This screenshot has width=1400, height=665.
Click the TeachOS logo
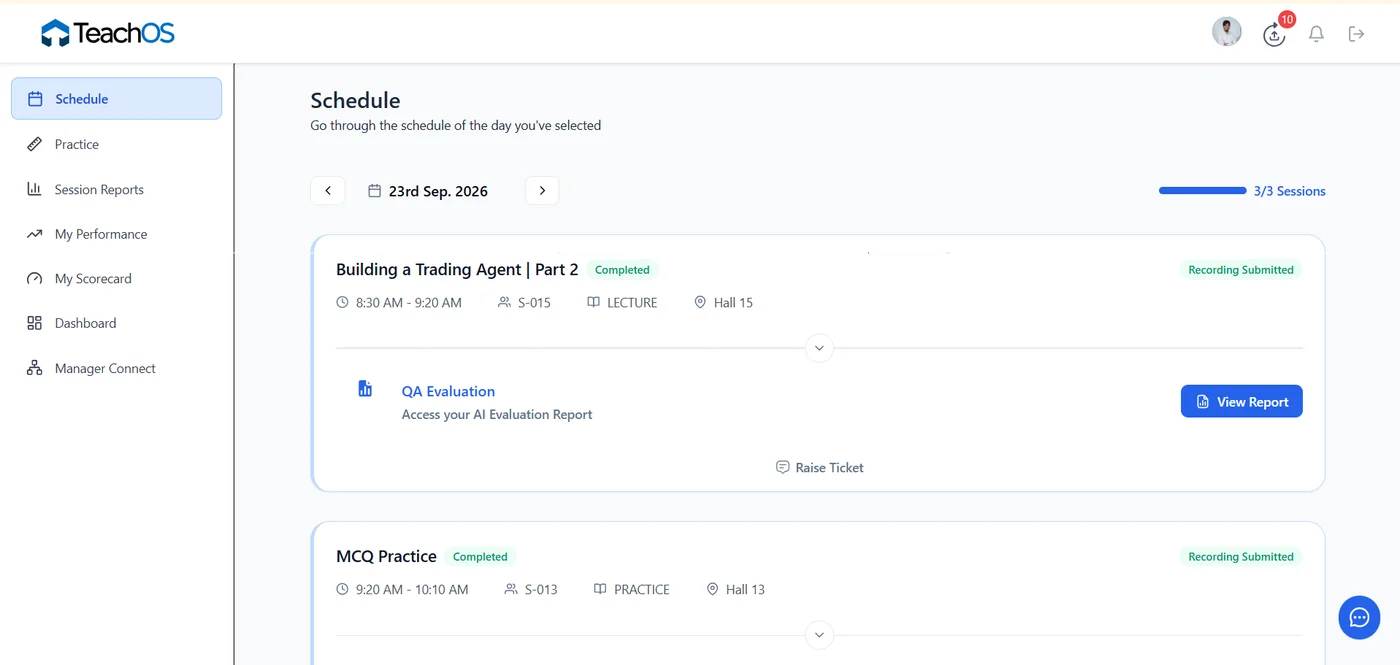(x=108, y=33)
